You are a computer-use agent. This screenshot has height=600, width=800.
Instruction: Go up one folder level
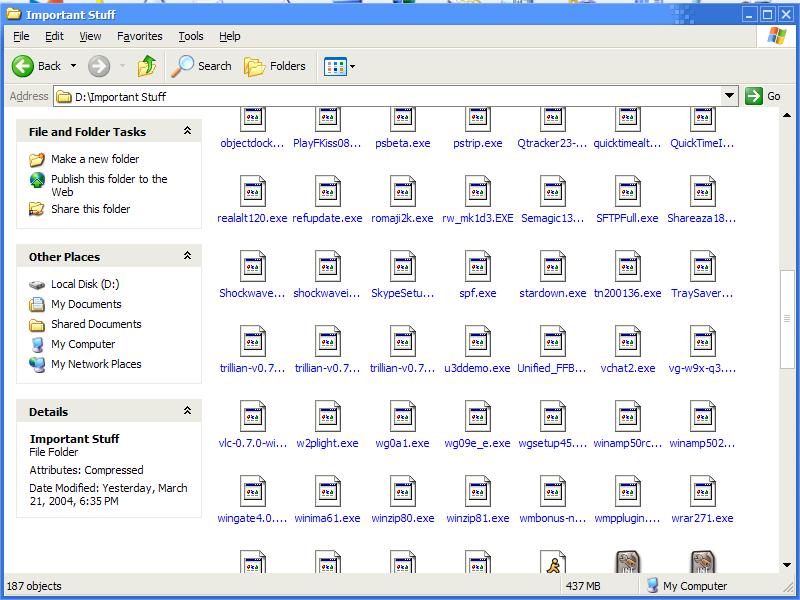click(x=147, y=66)
